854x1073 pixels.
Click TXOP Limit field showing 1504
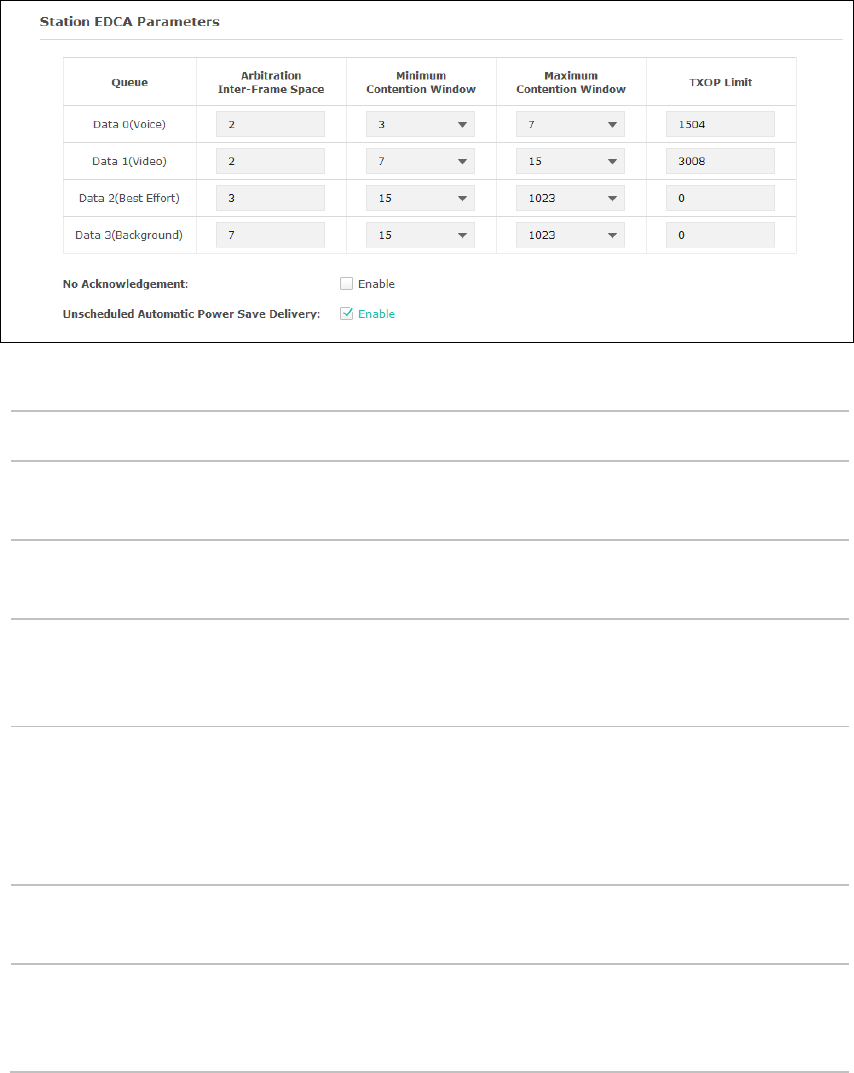click(x=721, y=125)
